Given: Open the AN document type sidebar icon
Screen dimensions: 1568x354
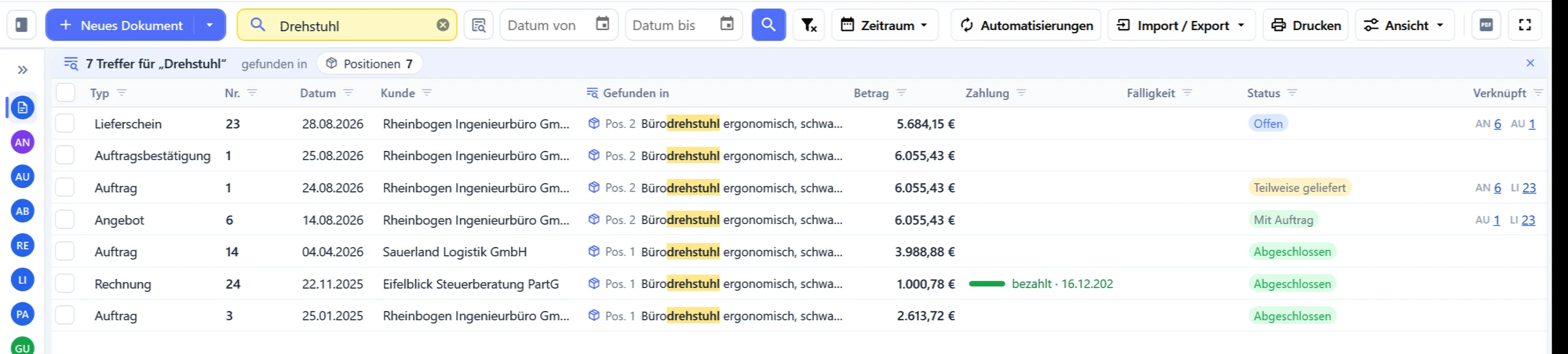Looking at the screenshot, I should tap(23, 142).
